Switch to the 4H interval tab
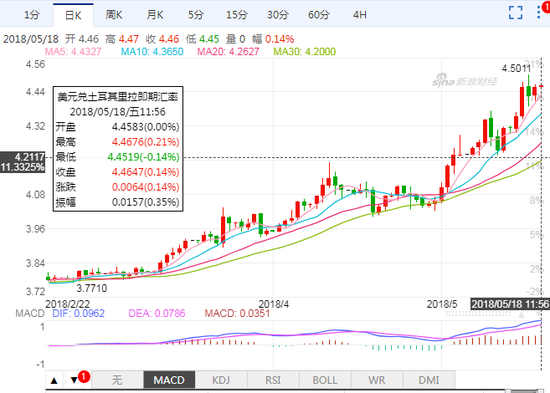This screenshot has width=550, height=393. pos(360,15)
